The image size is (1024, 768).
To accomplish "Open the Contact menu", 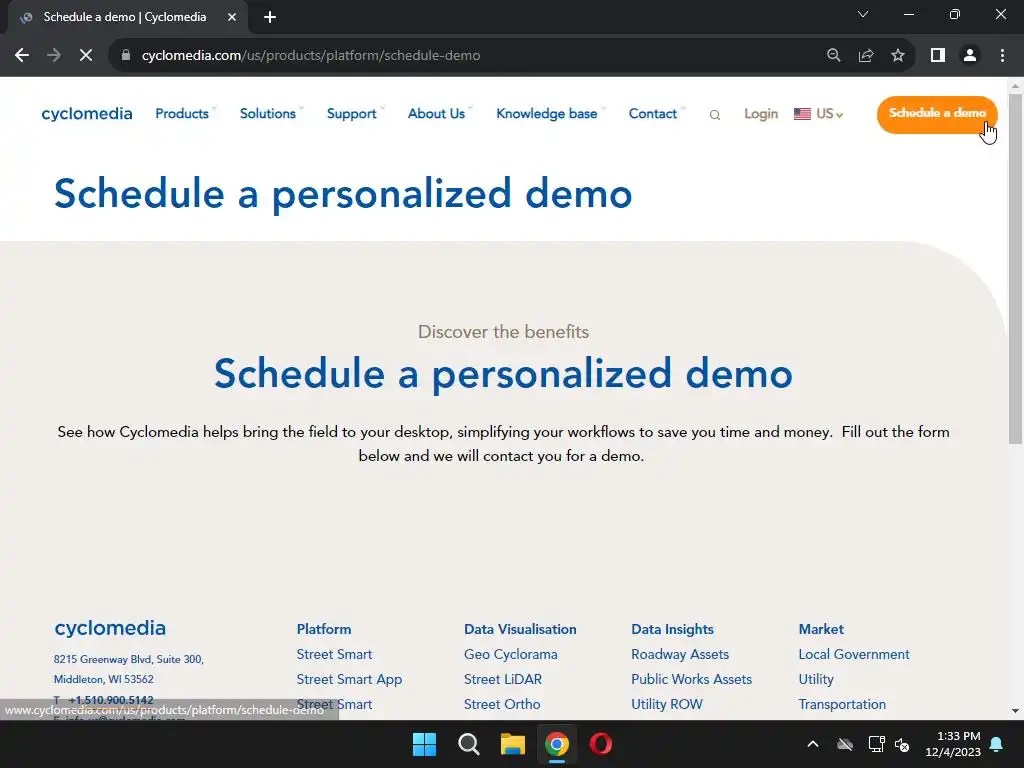I will coord(652,114).
